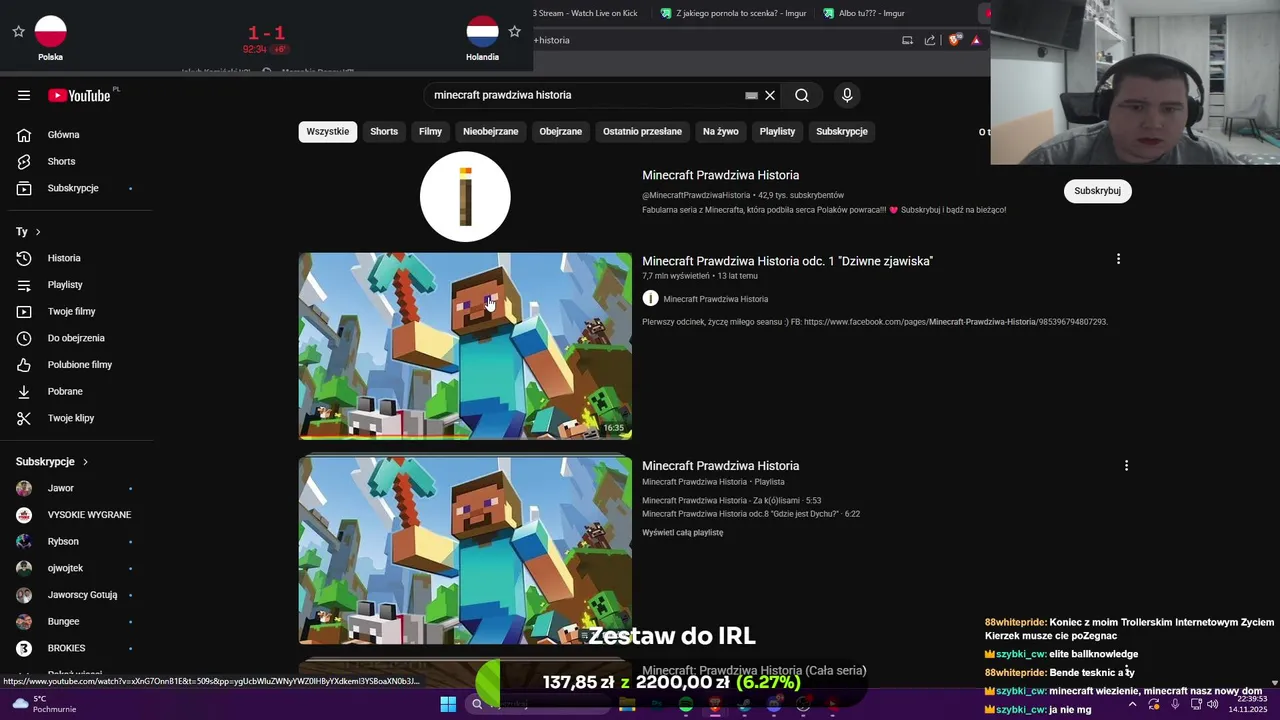Viewport: 1280px width, 720px height.
Task: Open the Windows Start button
Action: tap(448, 704)
